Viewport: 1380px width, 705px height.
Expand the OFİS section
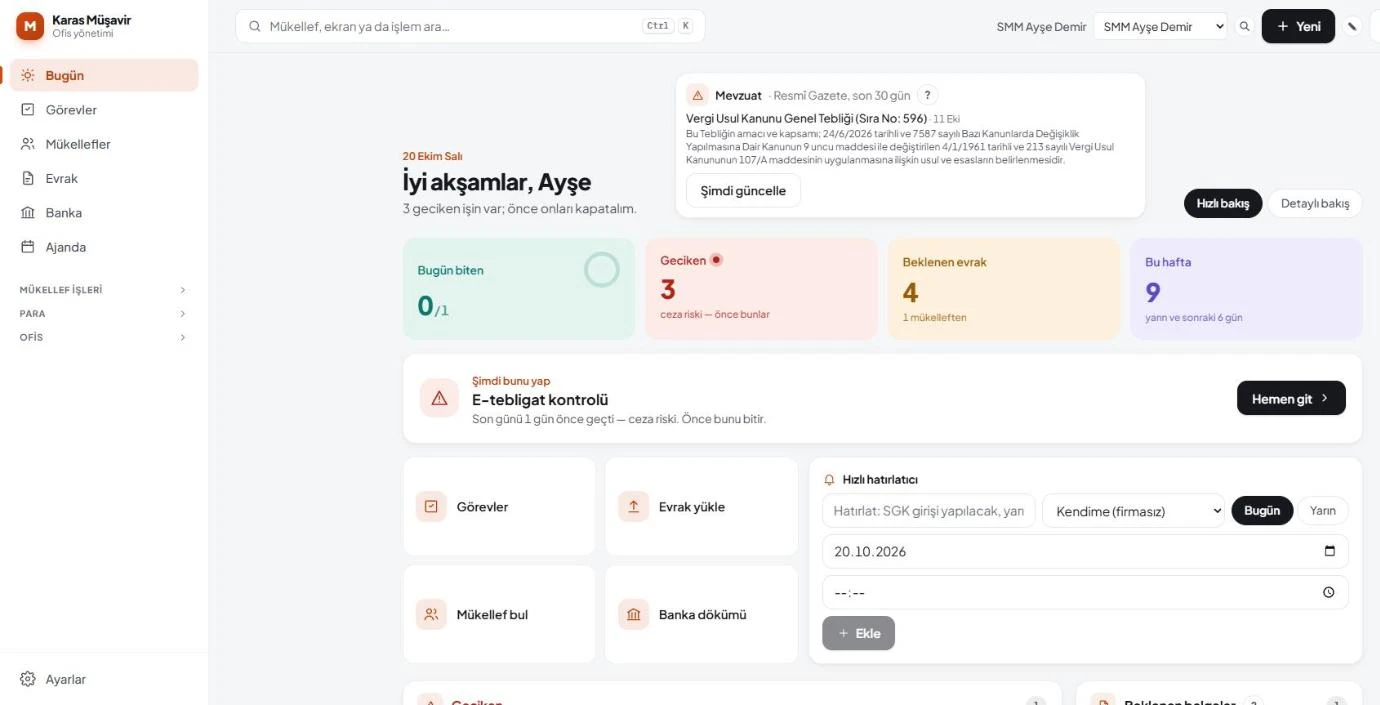tap(103, 337)
